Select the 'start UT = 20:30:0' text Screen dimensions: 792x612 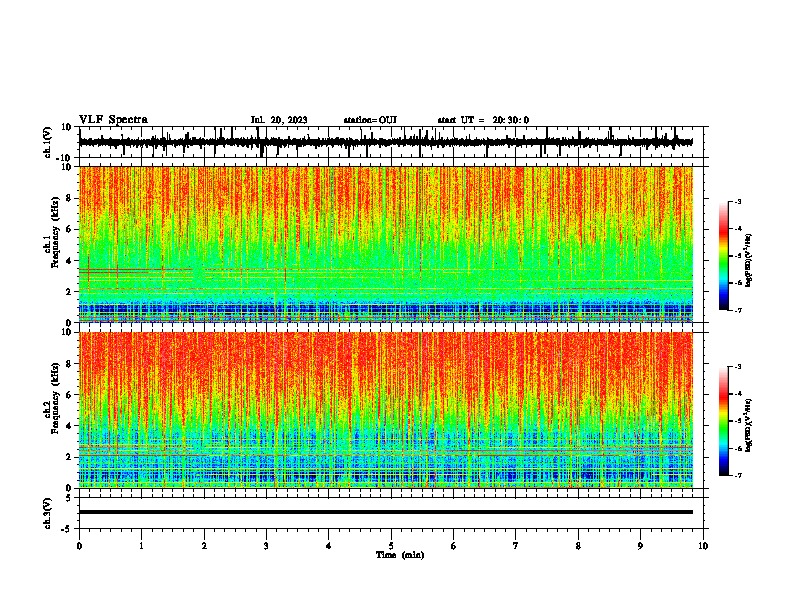point(483,120)
